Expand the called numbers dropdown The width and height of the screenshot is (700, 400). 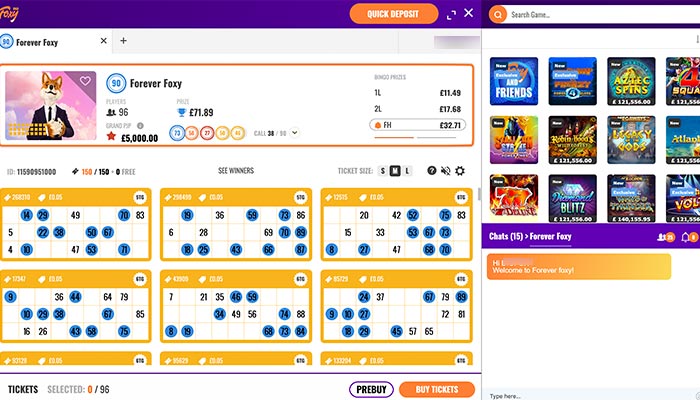click(295, 132)
